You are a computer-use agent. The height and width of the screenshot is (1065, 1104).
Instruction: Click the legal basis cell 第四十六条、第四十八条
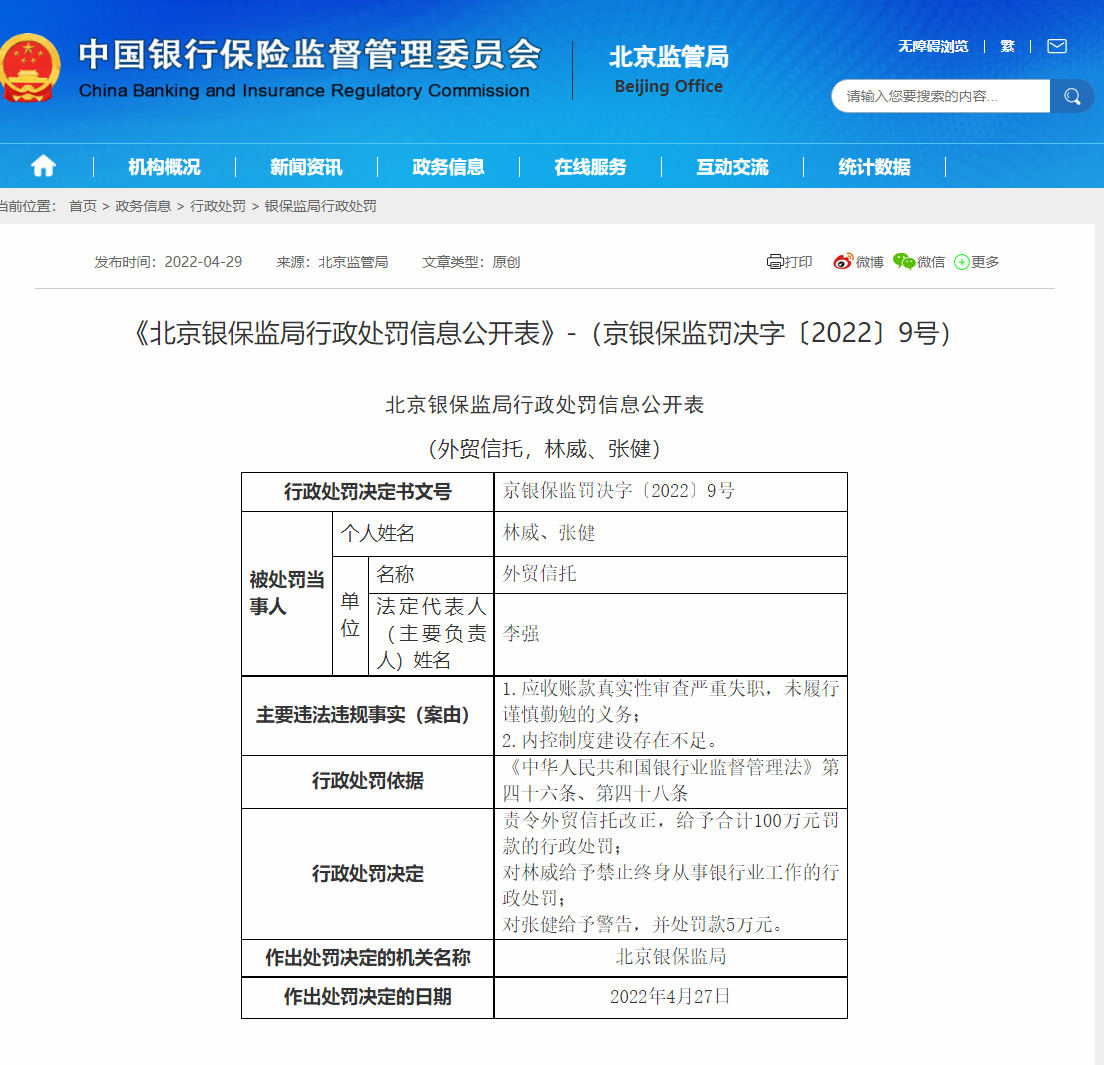670,781
